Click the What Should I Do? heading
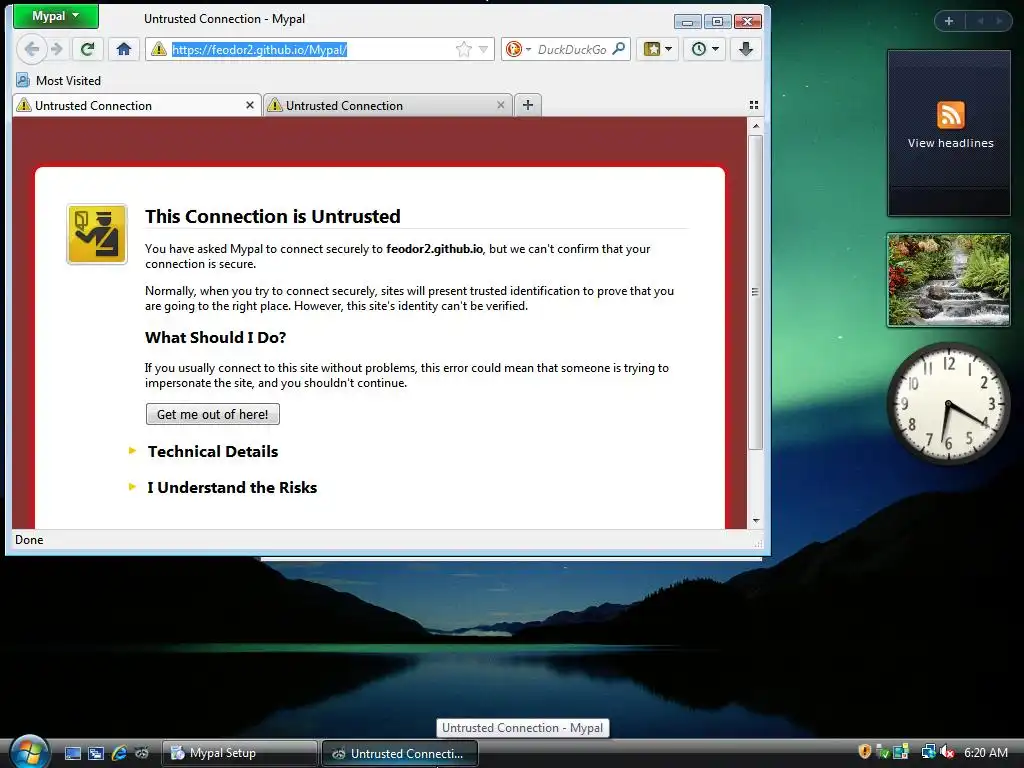This screenshot has height=768, width=1024. click(216, 338)
